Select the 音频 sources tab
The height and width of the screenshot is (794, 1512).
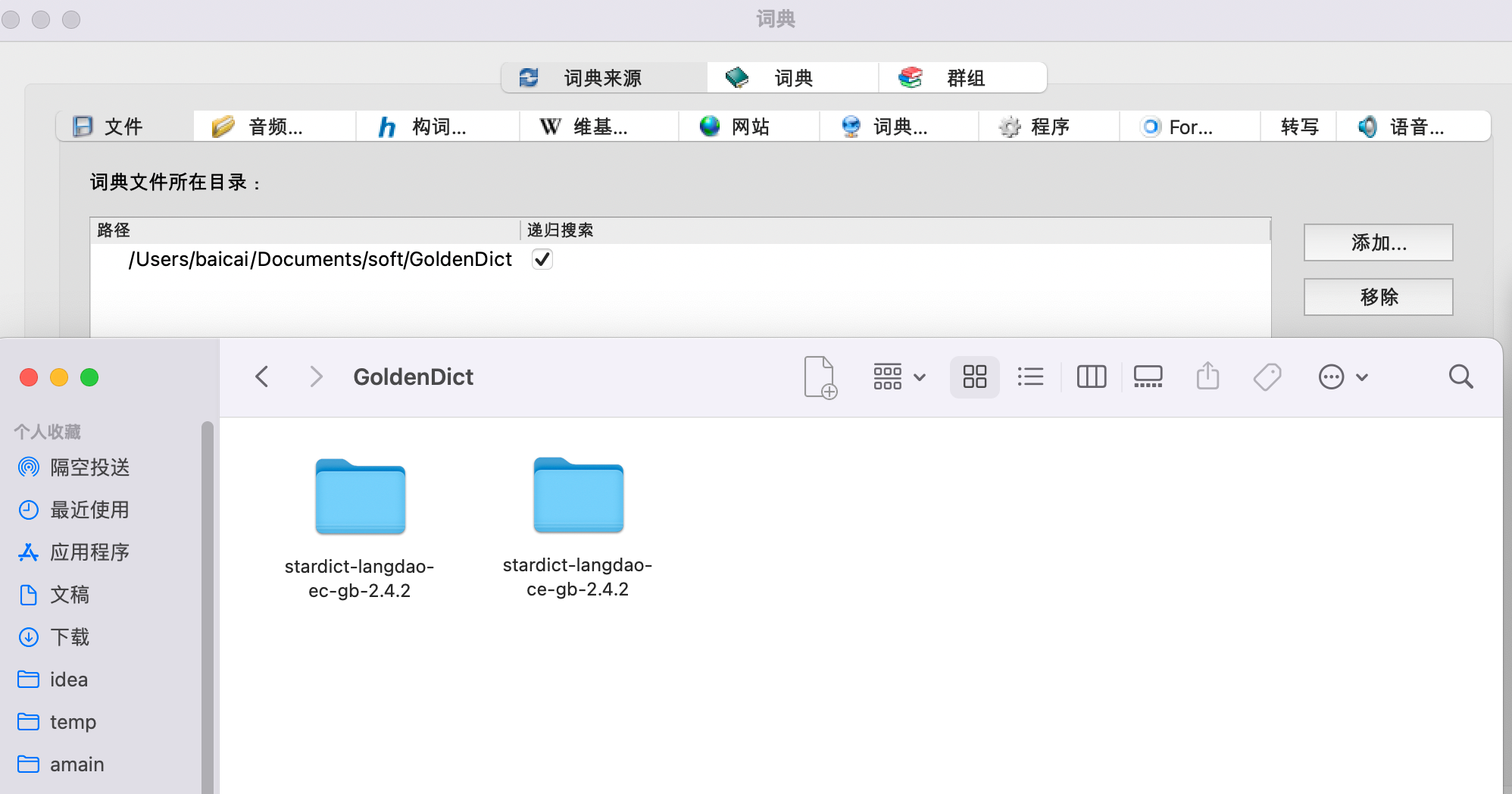[274, 127]
